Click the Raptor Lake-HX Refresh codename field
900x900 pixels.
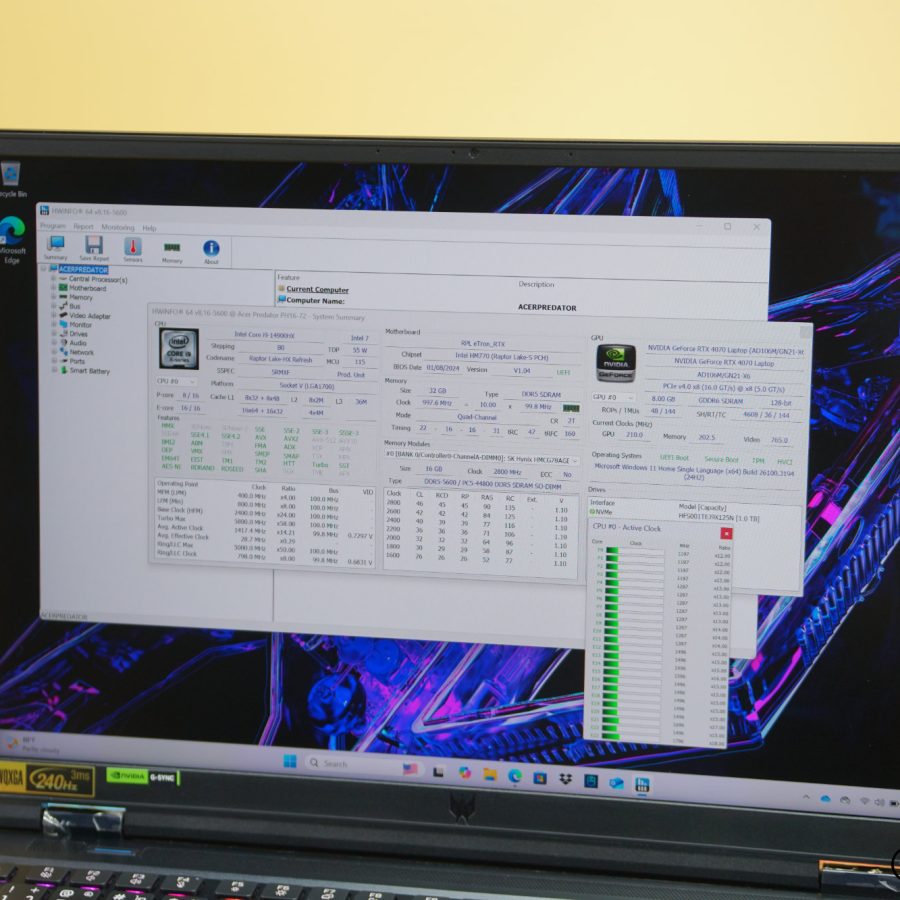click(280, 359)
